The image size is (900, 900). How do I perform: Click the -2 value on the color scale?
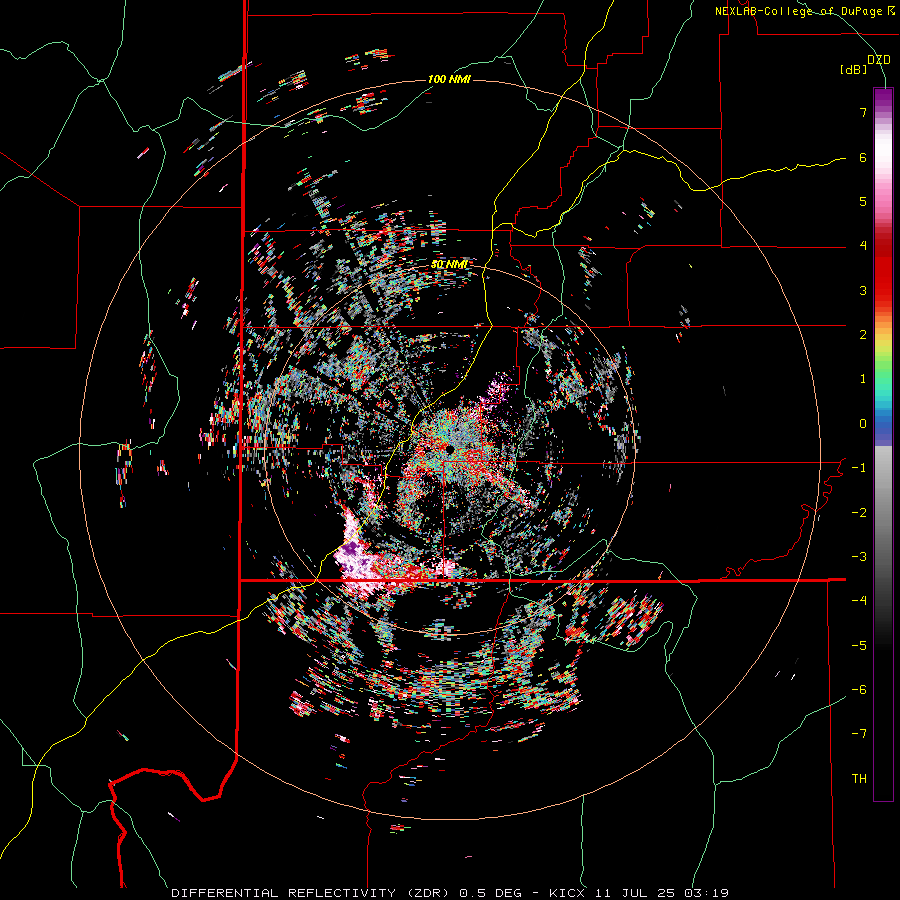859,513
